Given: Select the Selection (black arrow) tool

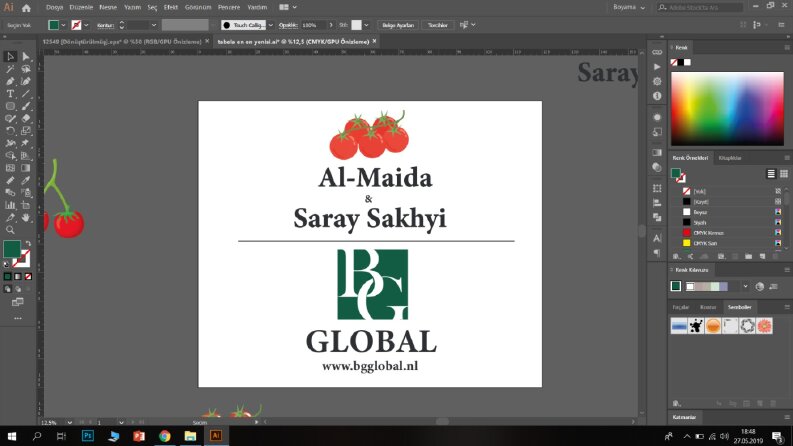Looking at the screenshot, I should pyautogui.click(x=10, y=57).
